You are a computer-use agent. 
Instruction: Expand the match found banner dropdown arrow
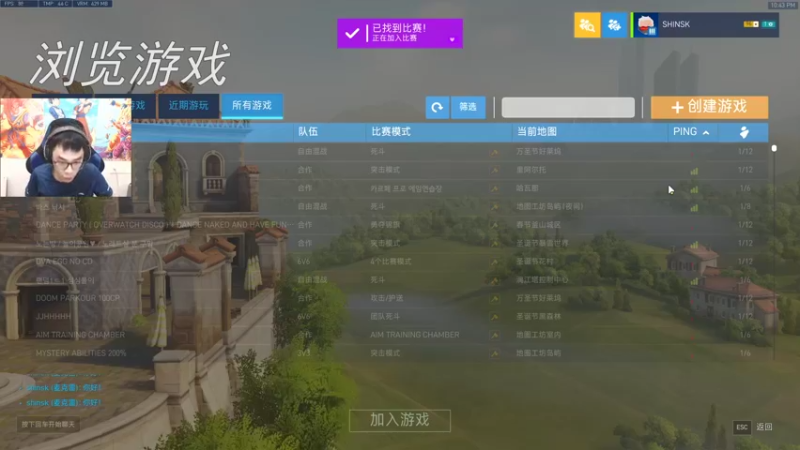click(x=452, y=39)
